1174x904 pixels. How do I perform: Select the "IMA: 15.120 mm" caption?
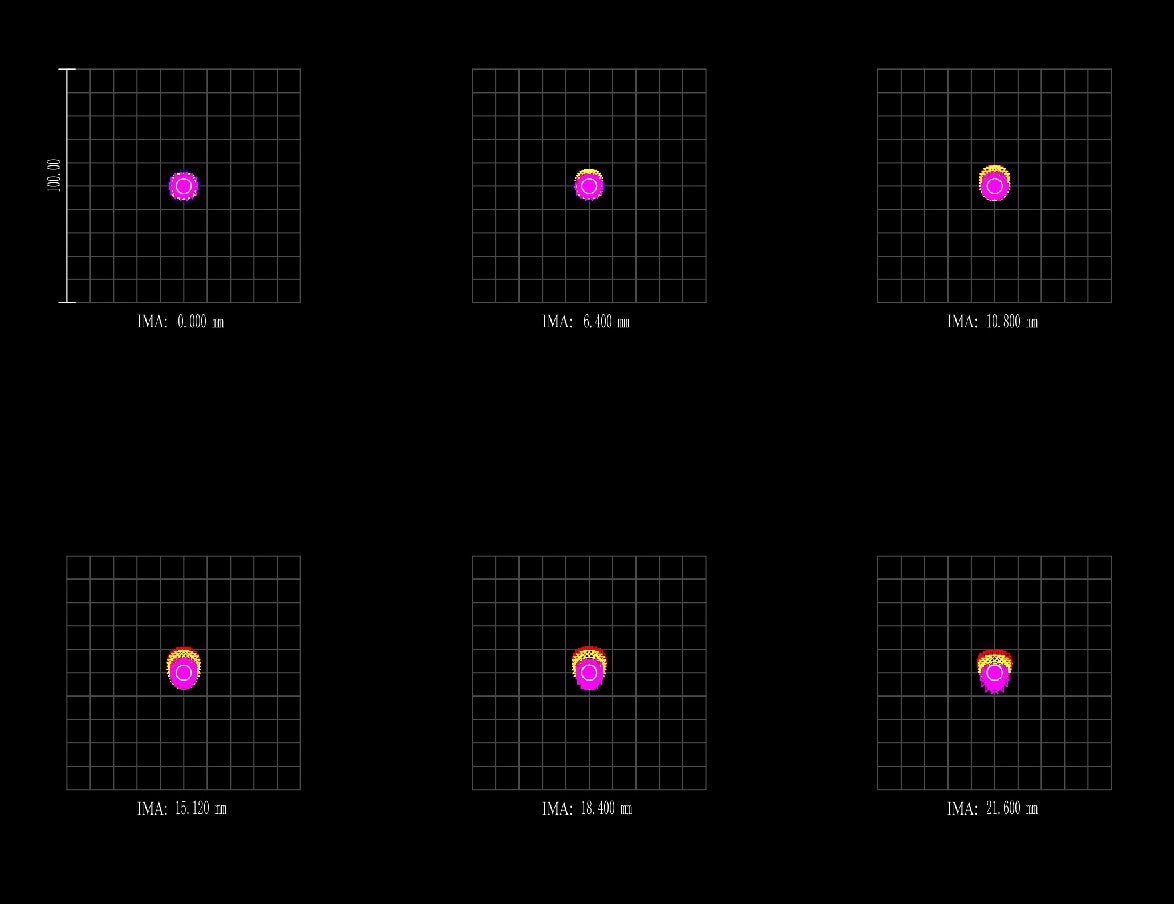(181, 809)
